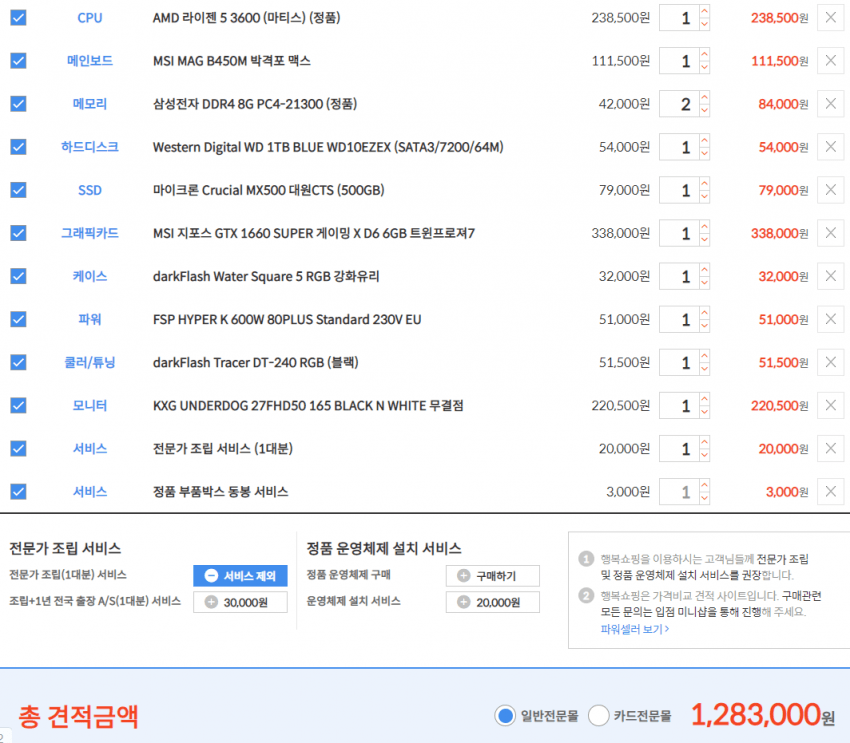The height and width of the screenshot is (743, 850).
Task: Open the 파워 category link
Action: [89, 319]
